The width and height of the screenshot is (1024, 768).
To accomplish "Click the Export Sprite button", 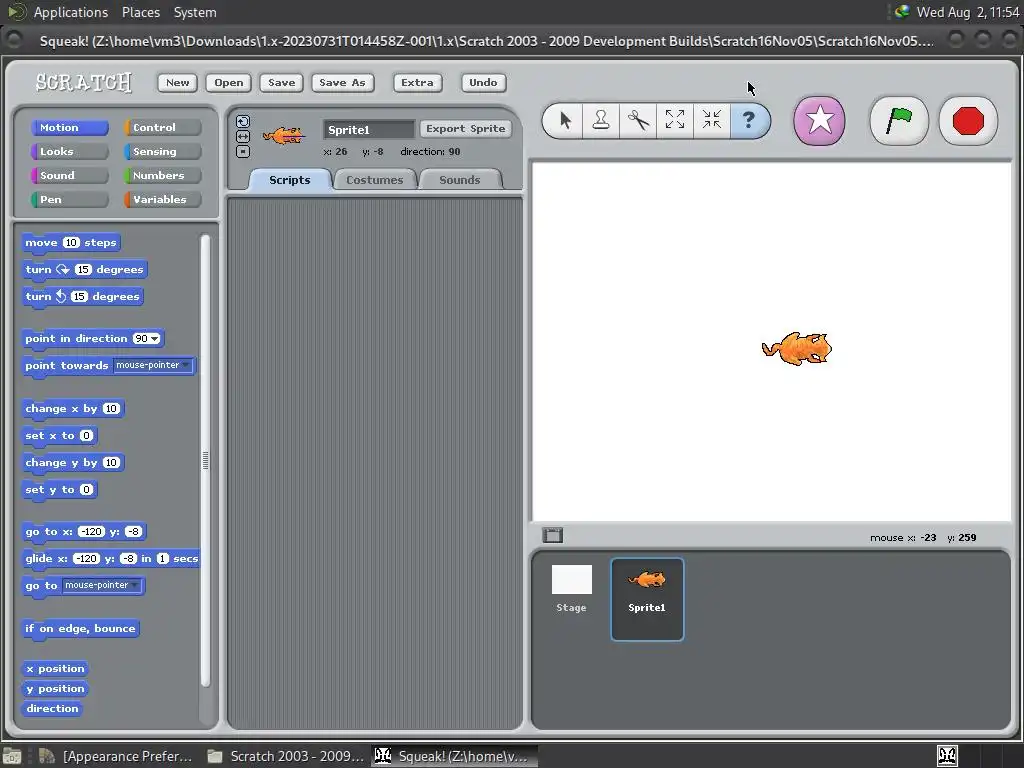I will [x=466, y=129].
